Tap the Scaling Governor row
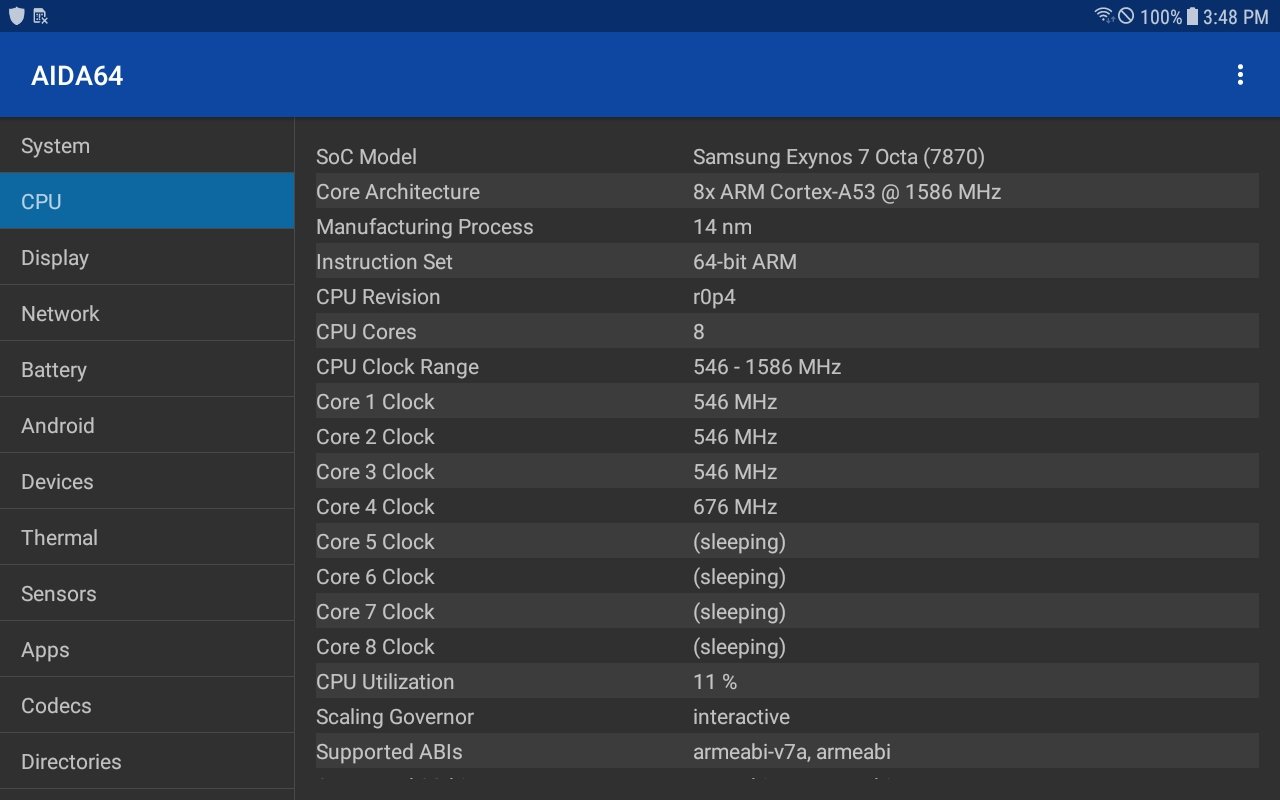This screenshot has height=800, width=1280. [786, 717]
